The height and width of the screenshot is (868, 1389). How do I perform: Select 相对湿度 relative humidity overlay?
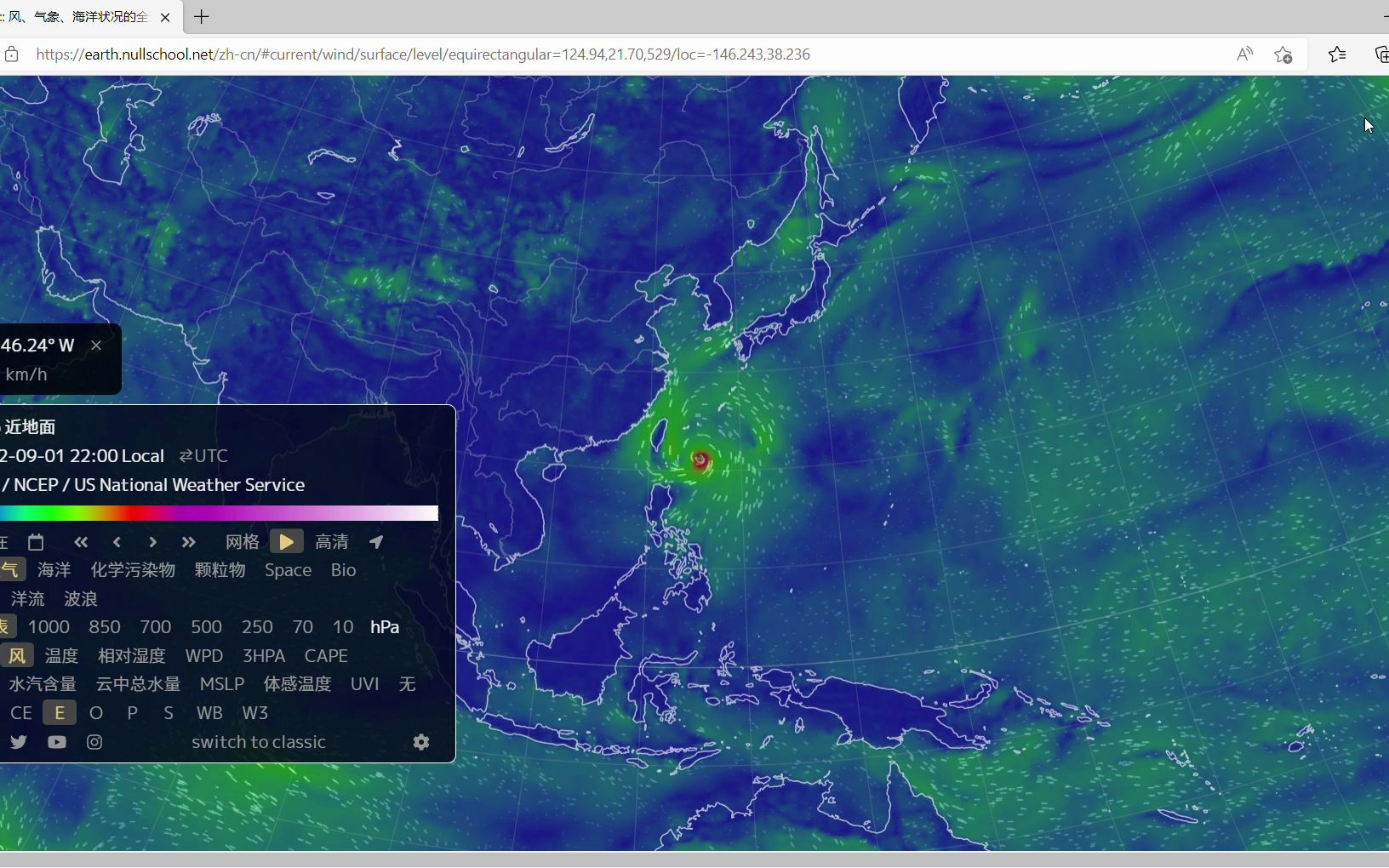tap(131, 656)
